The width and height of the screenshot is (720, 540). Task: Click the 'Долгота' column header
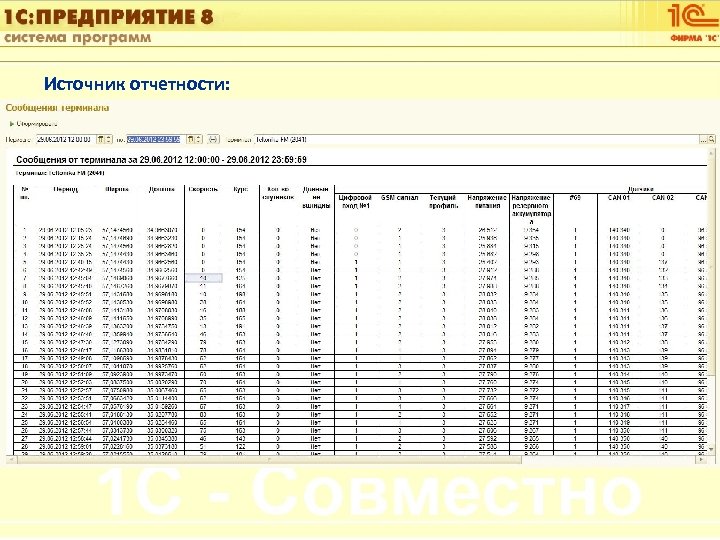[x=162, y=189]
